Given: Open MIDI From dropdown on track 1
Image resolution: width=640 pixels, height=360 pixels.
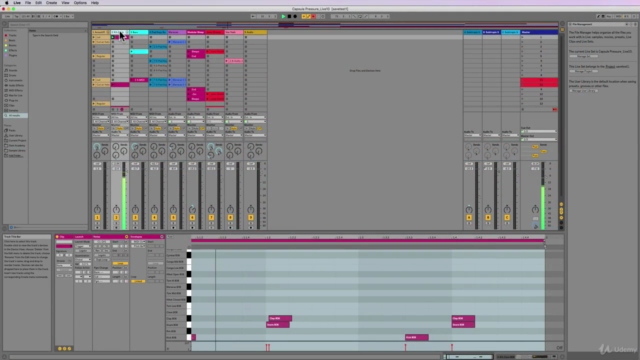Looking at the screenshot, I should coord(101,118).
